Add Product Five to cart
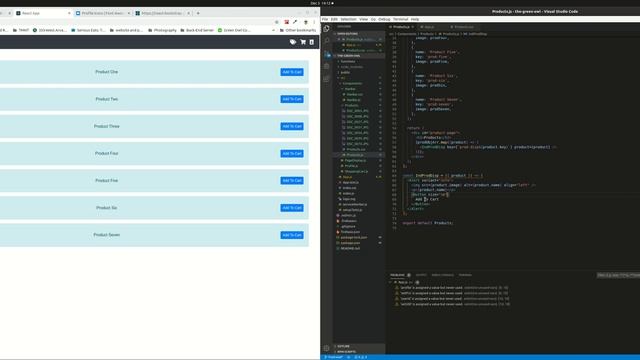Image resolution: width=640 pixels, height=360 pixels. pyautogui.click(x=292, y=180)
